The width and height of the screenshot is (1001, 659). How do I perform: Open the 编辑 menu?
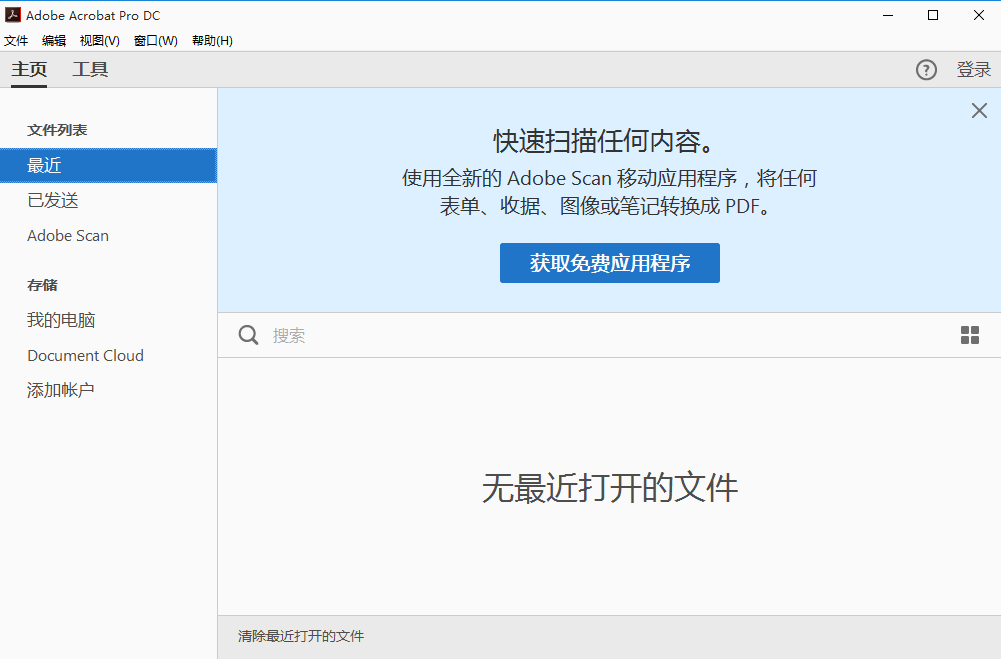[54, 41]
